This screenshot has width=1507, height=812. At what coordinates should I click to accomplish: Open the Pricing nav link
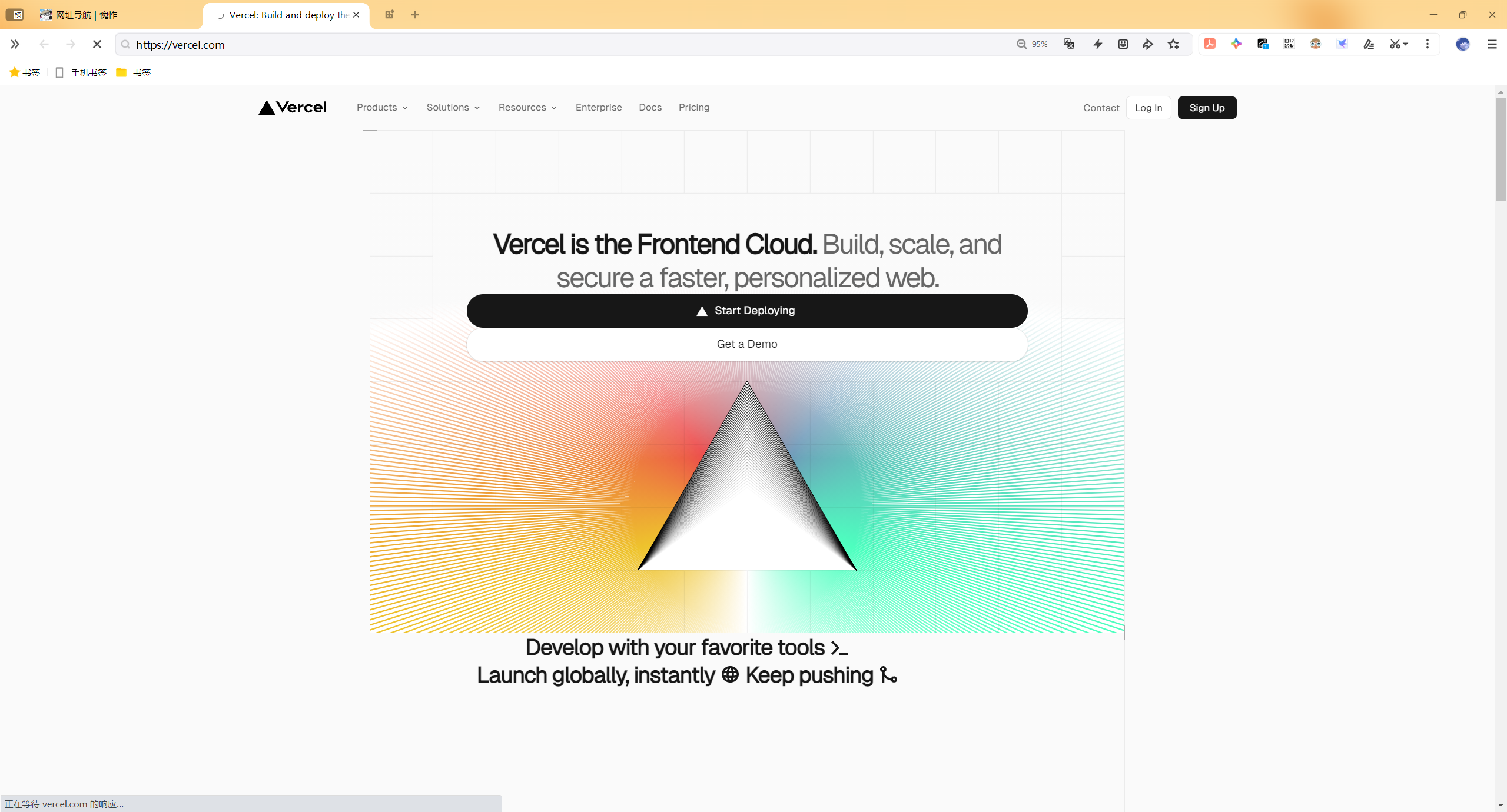[x=694, y=108]
